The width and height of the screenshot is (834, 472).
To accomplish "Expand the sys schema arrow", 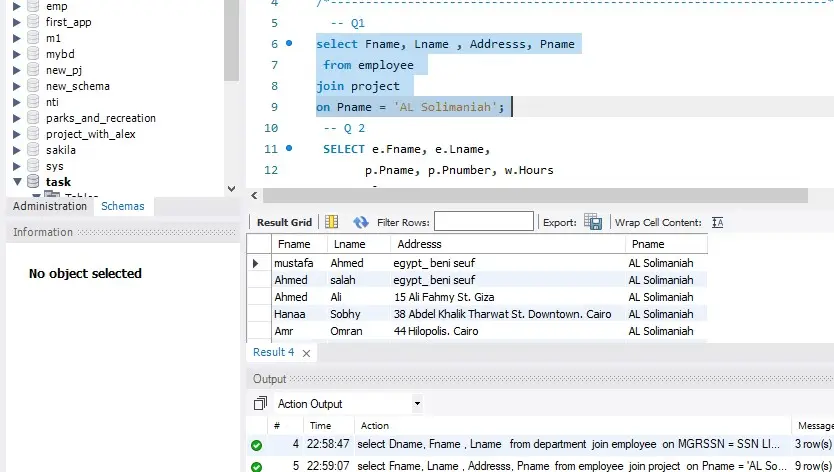I will tap(17, 166).
